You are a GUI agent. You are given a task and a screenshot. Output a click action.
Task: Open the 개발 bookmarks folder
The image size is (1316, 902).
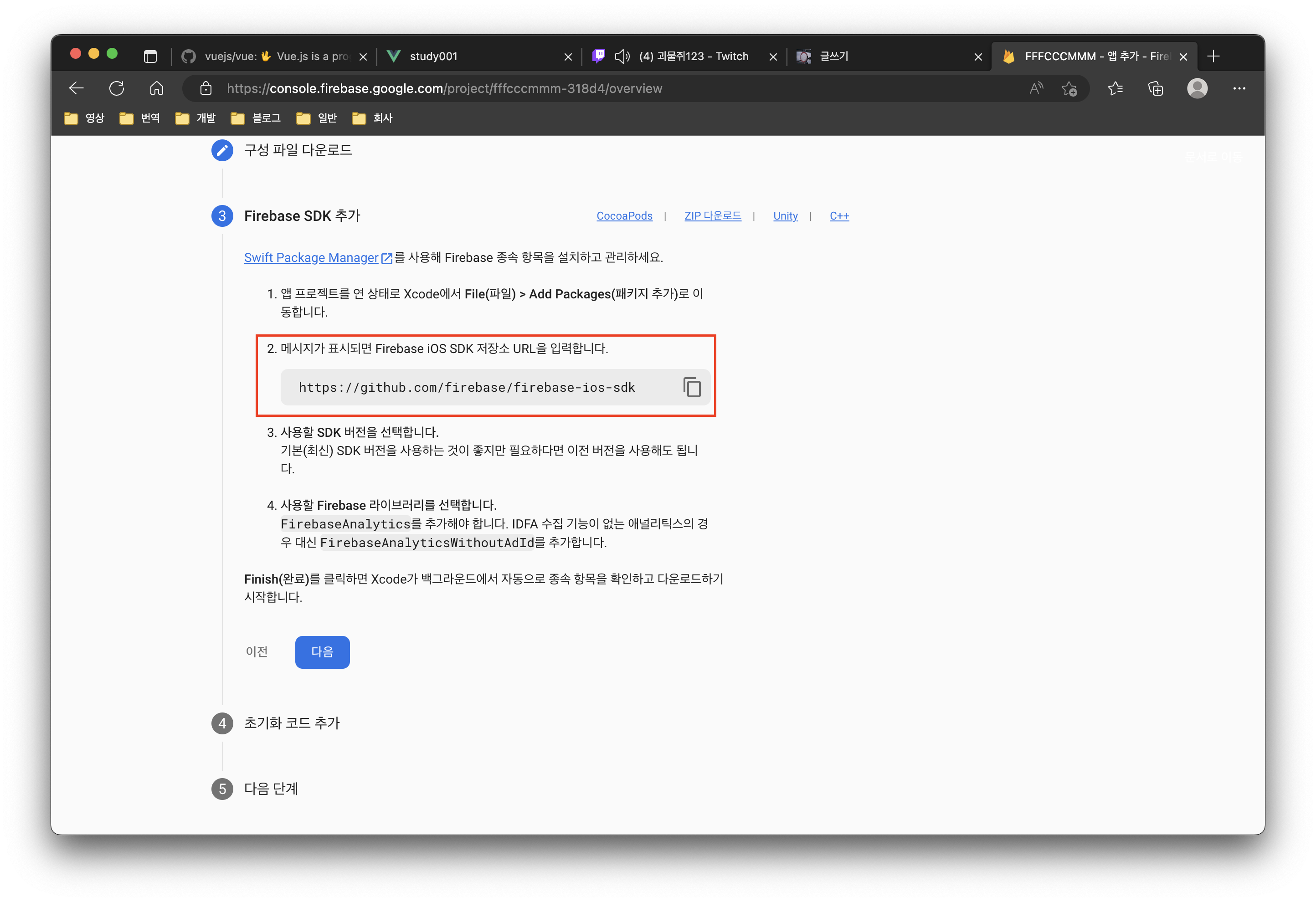(195, 118)
